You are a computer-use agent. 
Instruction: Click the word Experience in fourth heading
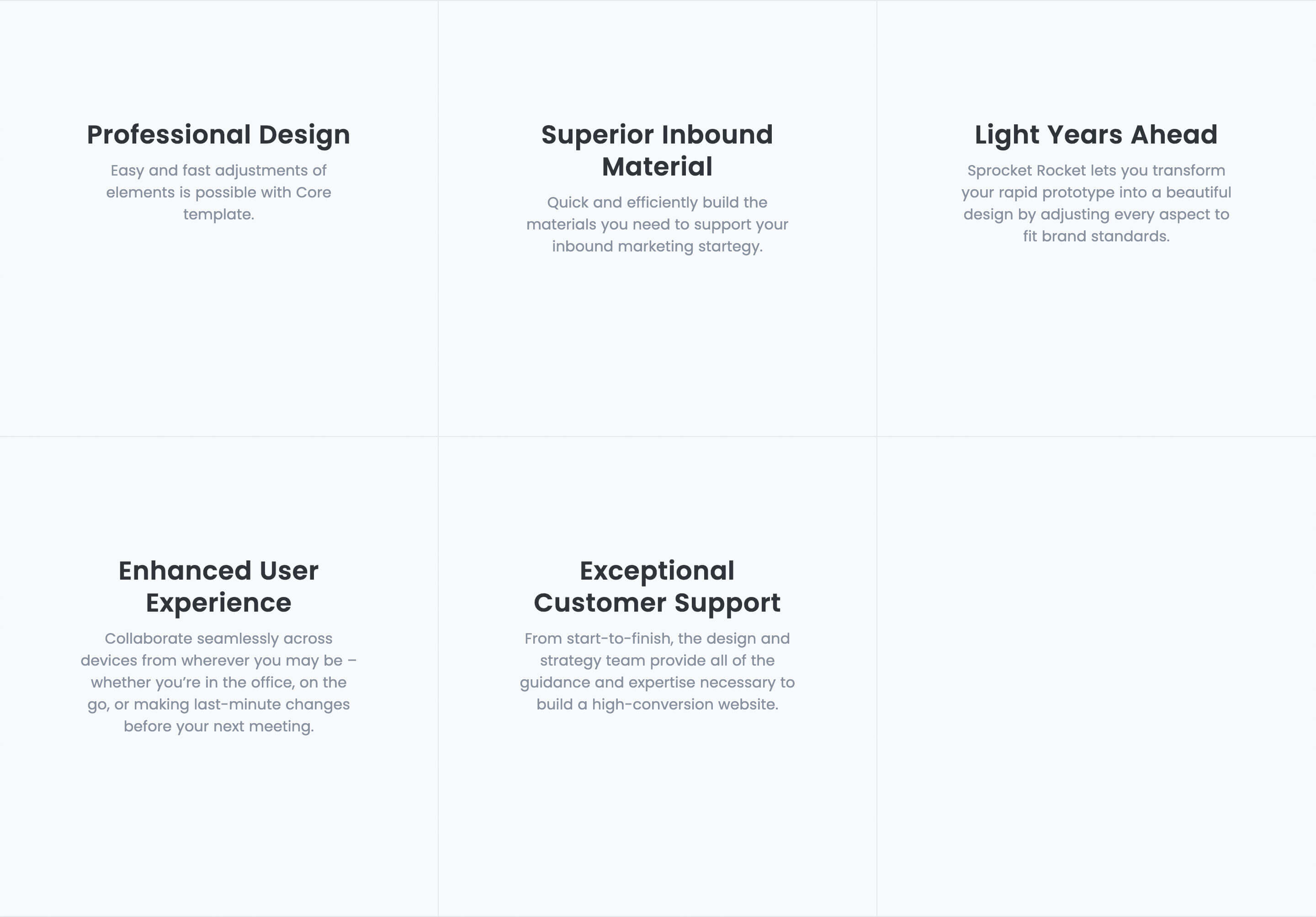coord(218,603)
